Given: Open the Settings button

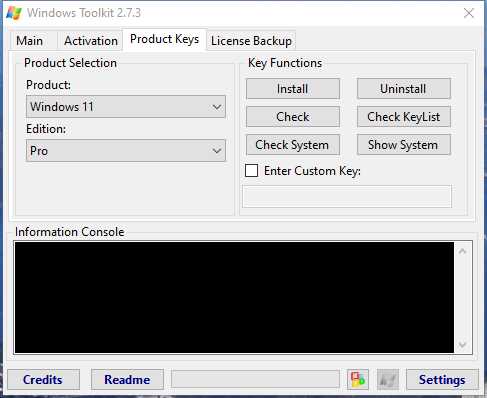Looking at the screenshot, I should [x=442, y=379].
